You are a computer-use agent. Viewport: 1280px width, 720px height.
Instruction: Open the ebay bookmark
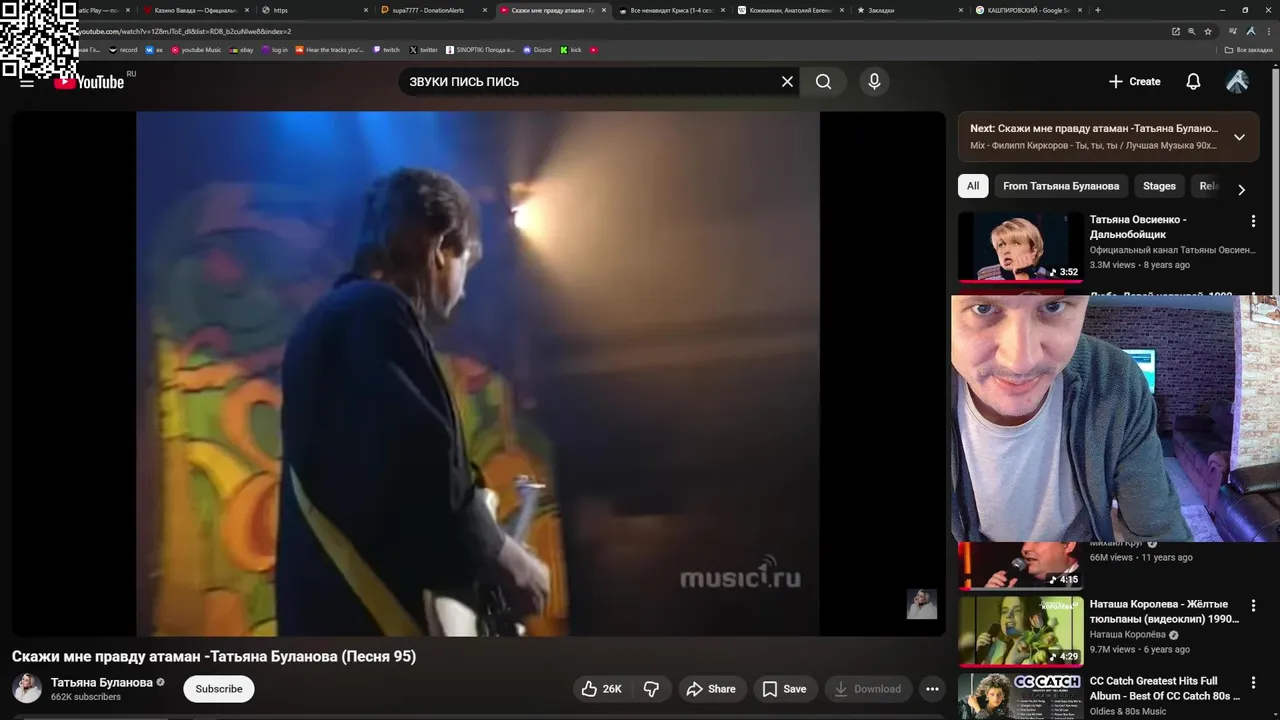(242, 50)
